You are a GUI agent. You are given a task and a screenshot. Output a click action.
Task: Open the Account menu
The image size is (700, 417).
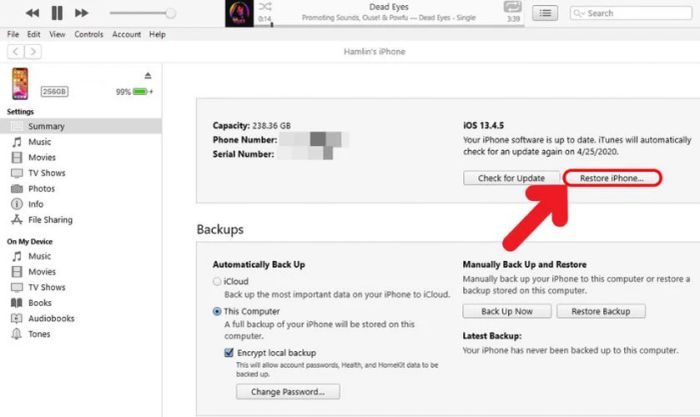(x=126, y=34)
